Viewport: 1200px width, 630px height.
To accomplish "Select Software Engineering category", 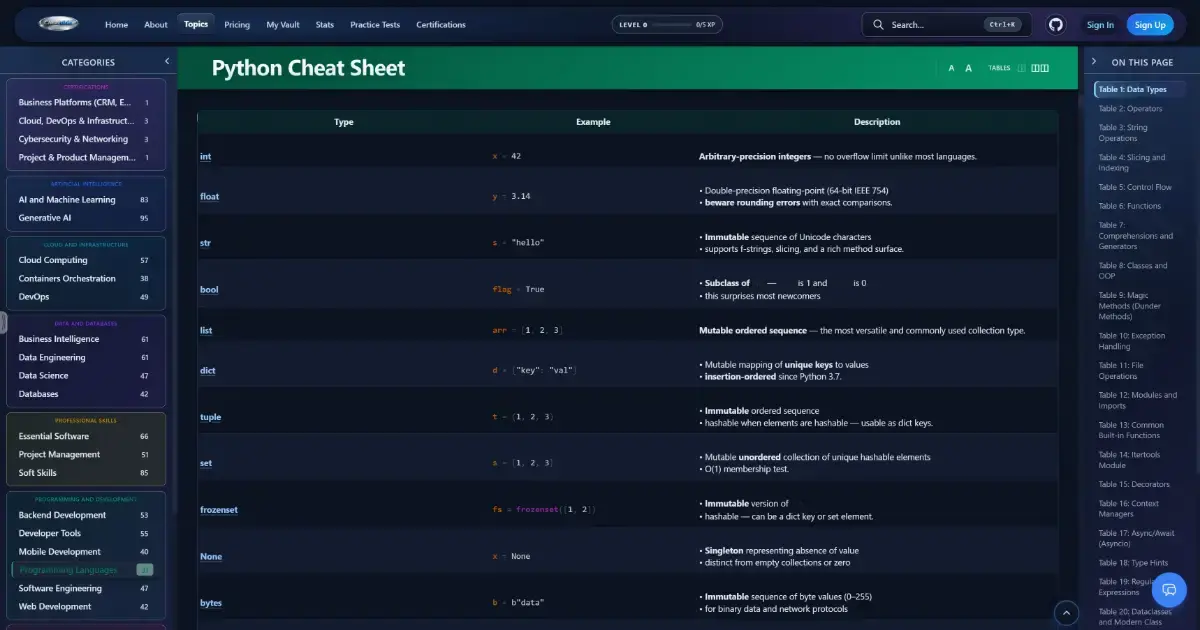I will pos(86,588).
